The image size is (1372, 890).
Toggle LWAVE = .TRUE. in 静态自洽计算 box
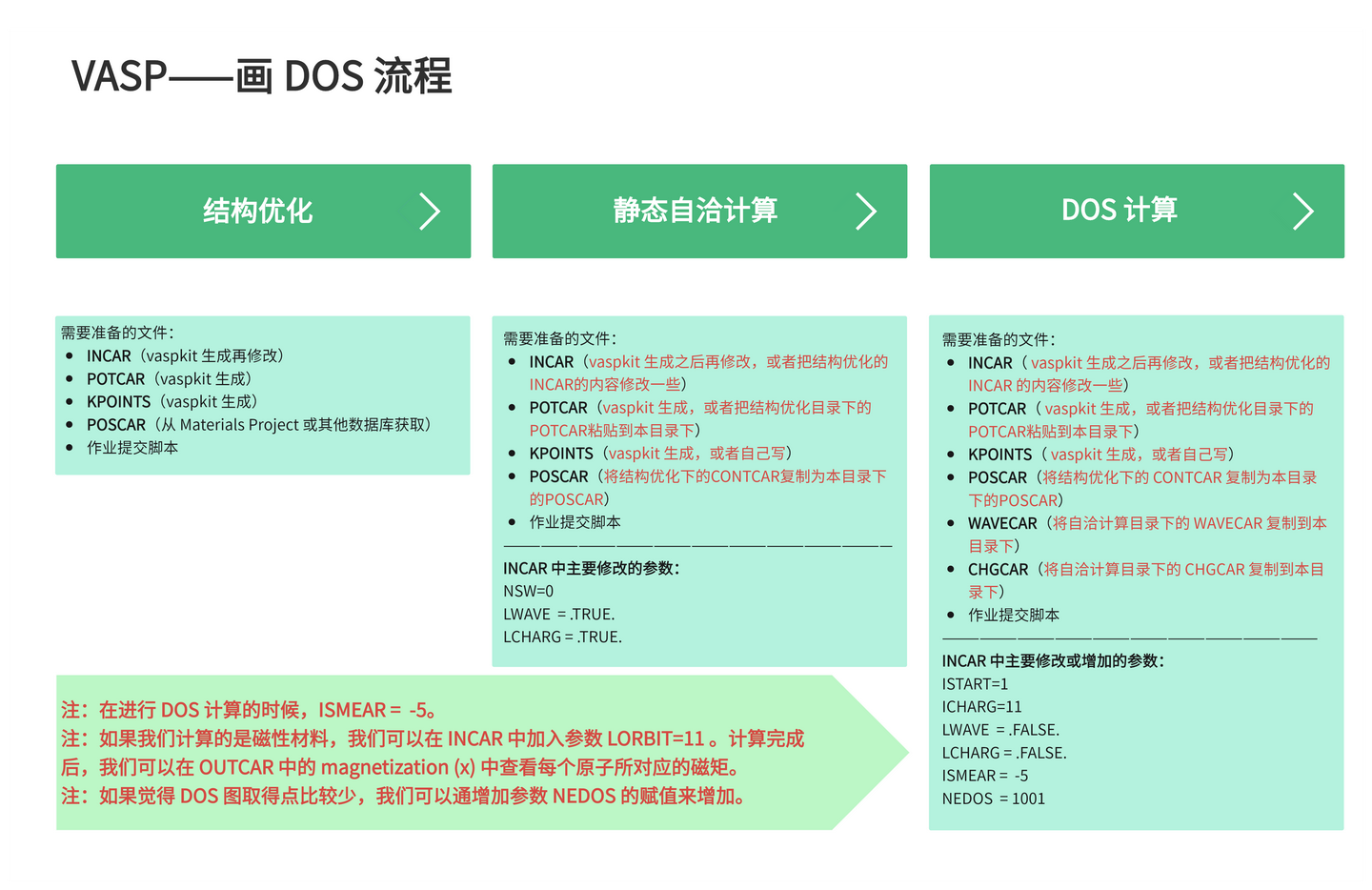(x=559, y=614)
